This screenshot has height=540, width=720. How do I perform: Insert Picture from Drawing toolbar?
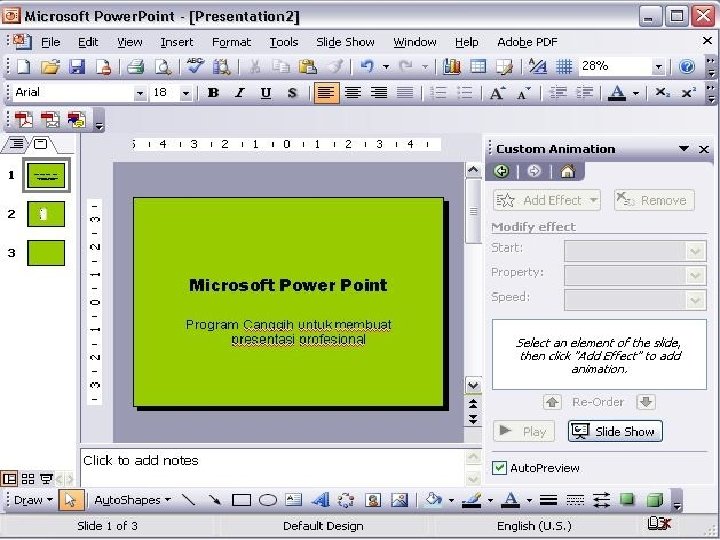399,500
